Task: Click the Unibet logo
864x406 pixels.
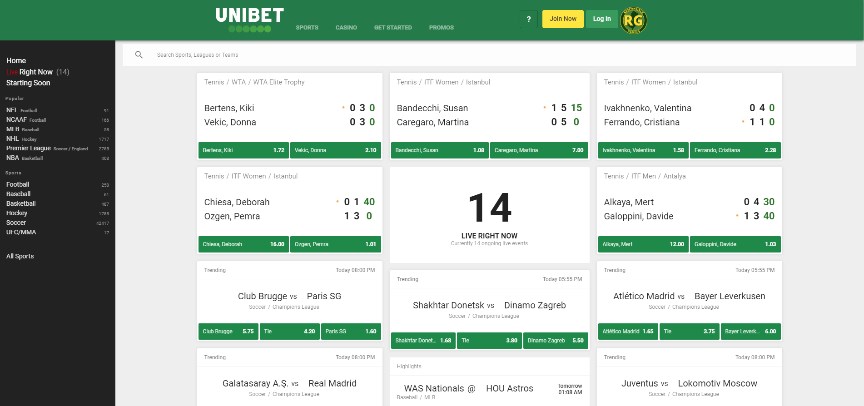Action: tap(249, 20)
